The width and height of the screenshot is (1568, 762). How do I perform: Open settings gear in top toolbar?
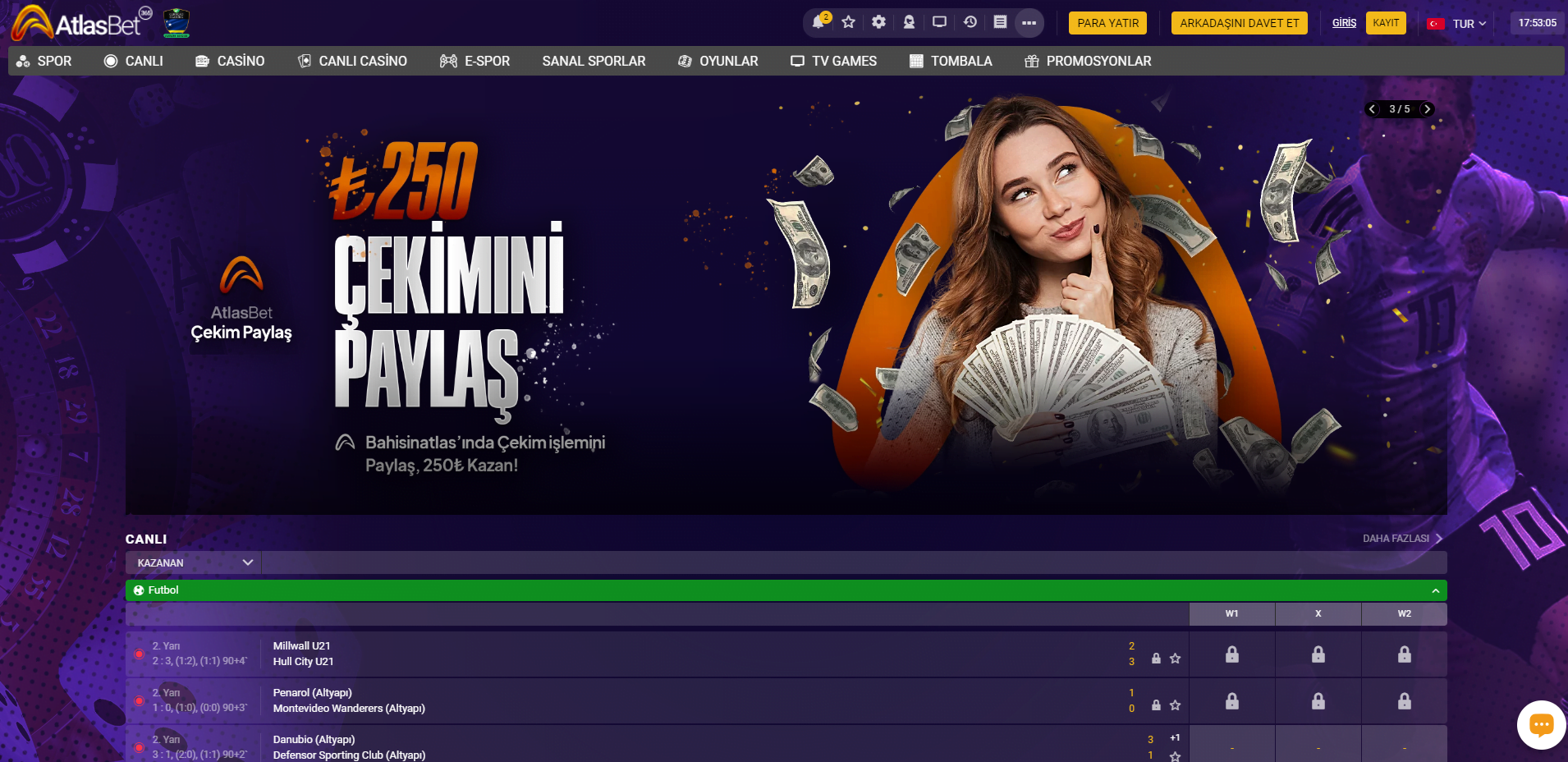click(x=879, y=22)
